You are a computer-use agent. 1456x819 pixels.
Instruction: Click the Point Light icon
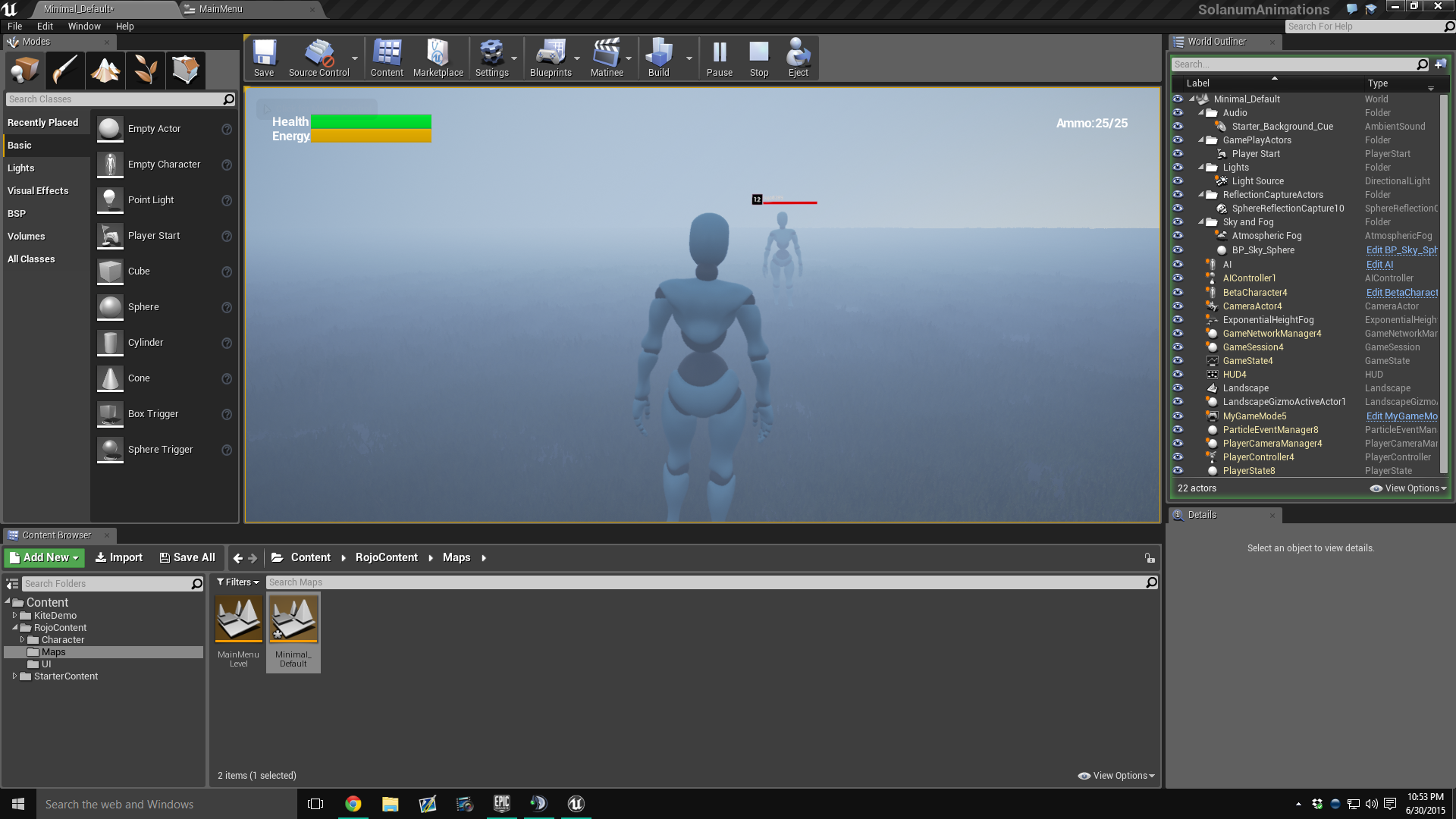pyautogui.click(x=110, y=200)
